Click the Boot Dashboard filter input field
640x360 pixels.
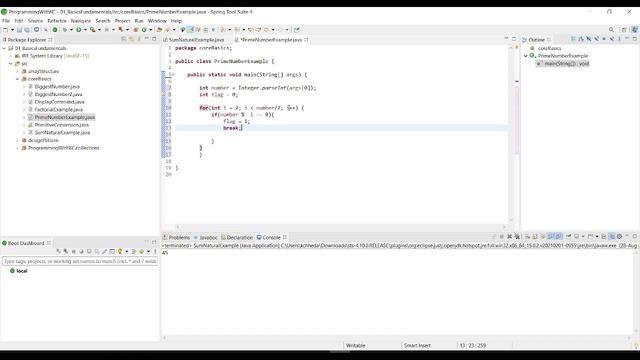[x=80, y=261]
